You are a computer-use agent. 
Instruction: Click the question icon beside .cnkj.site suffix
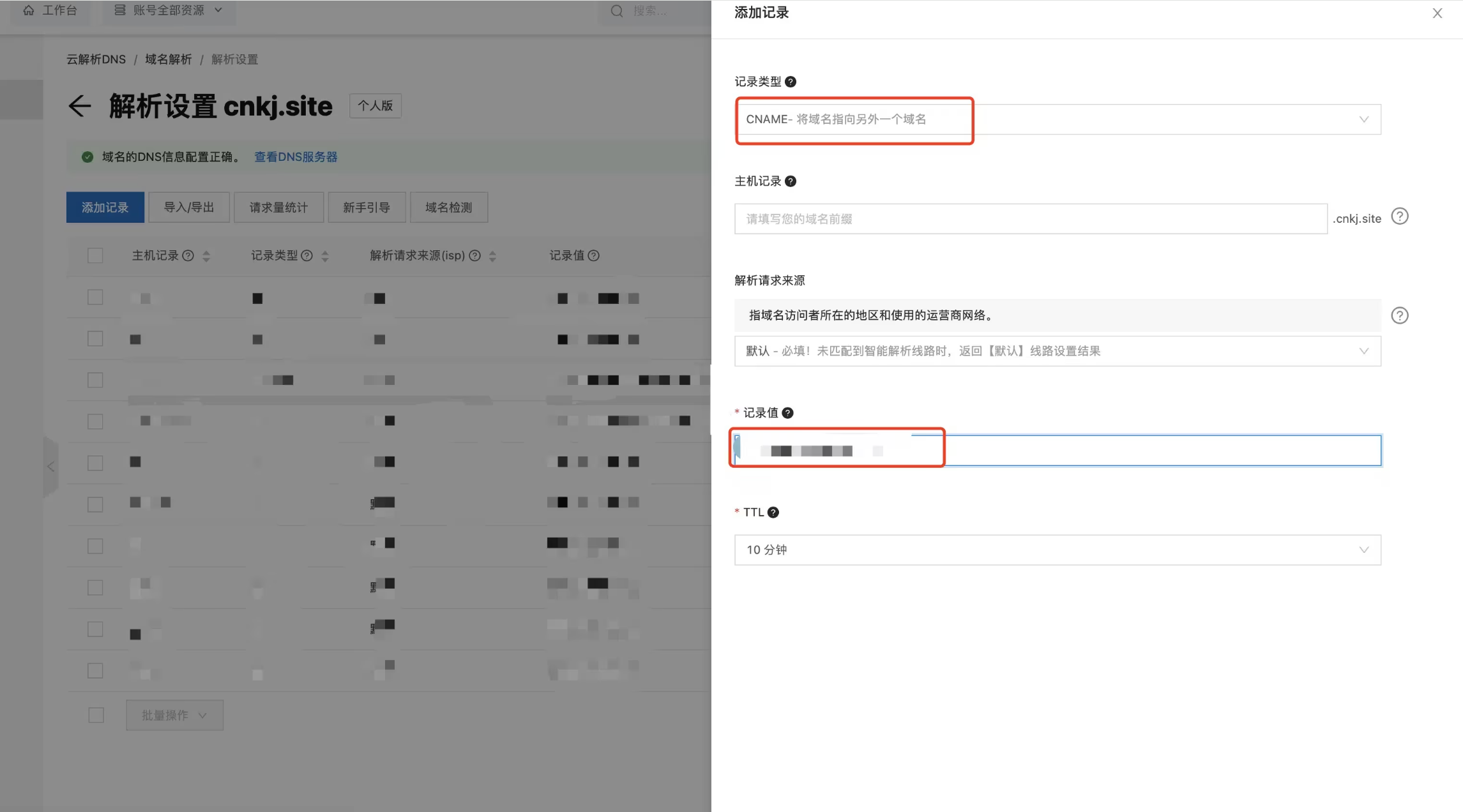click(x=1399, y=217)
